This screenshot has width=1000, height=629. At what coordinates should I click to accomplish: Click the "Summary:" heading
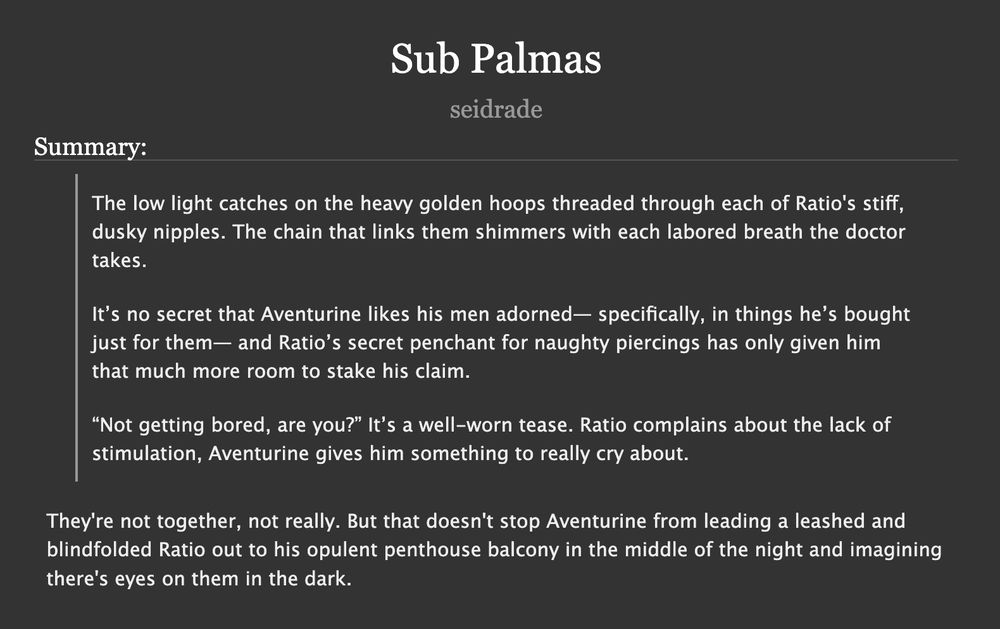[90, 147]
